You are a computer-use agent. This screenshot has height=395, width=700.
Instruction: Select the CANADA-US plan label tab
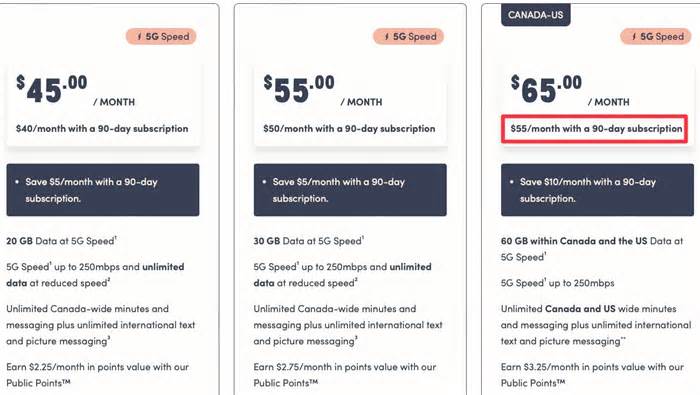(x=535, y=15)
